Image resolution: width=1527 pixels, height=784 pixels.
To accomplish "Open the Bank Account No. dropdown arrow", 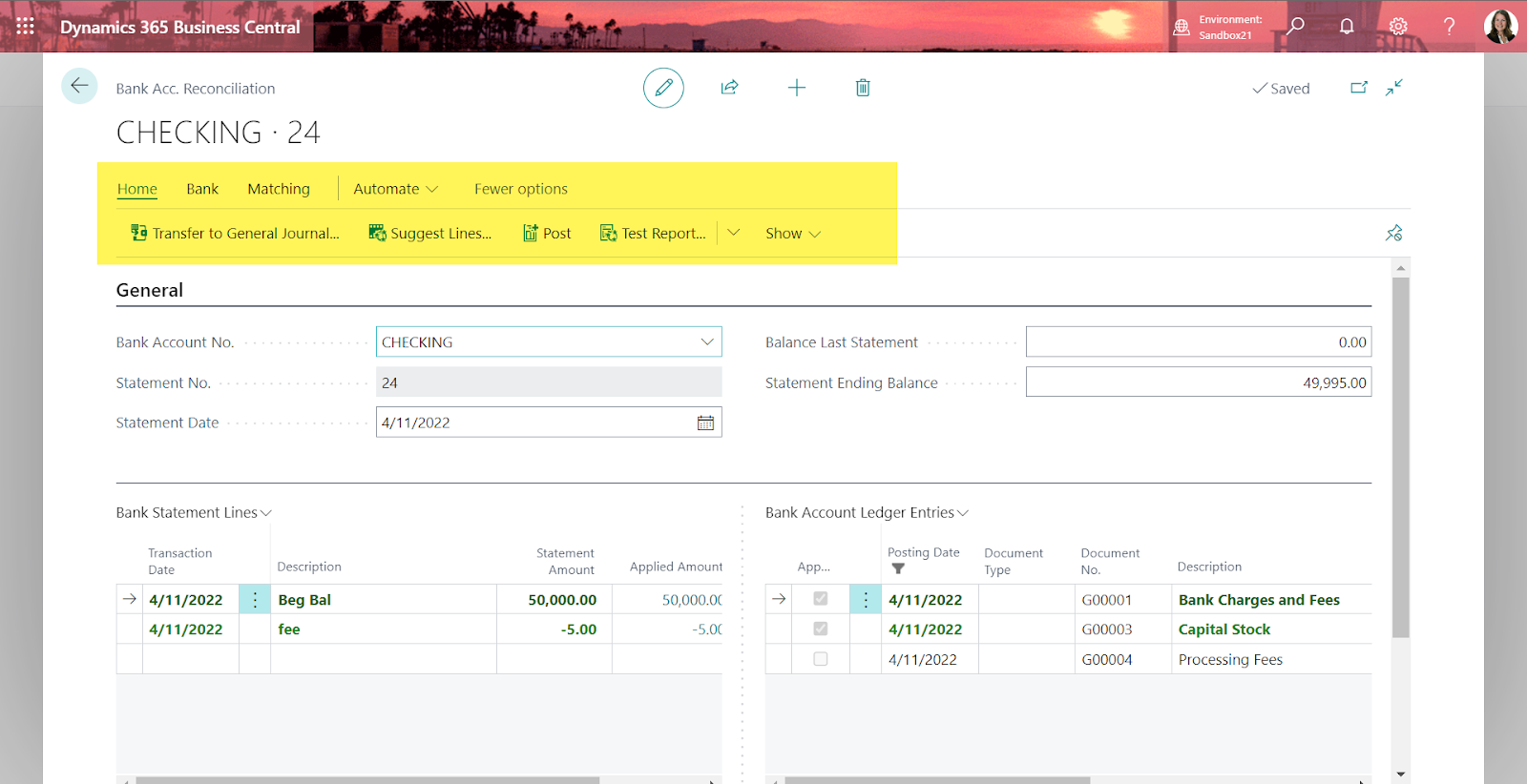I will (x=707, y=341).
